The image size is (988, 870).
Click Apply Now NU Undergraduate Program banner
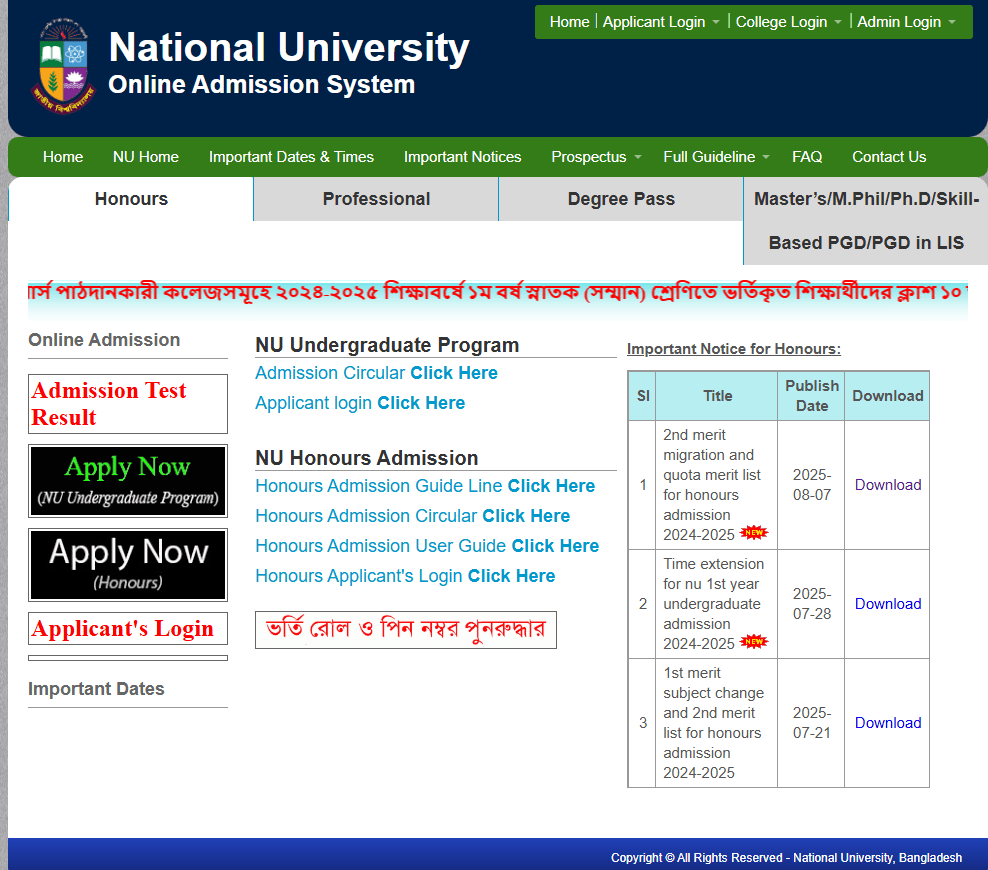[128, 481]
